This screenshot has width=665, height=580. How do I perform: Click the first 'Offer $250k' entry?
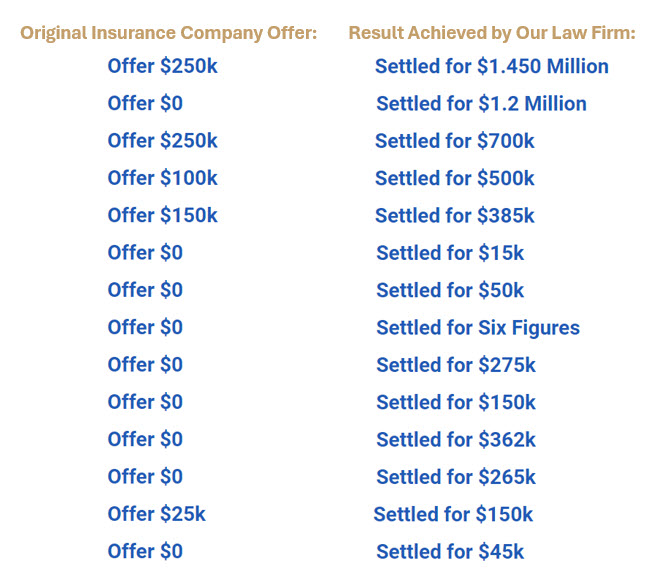[162, 66]
